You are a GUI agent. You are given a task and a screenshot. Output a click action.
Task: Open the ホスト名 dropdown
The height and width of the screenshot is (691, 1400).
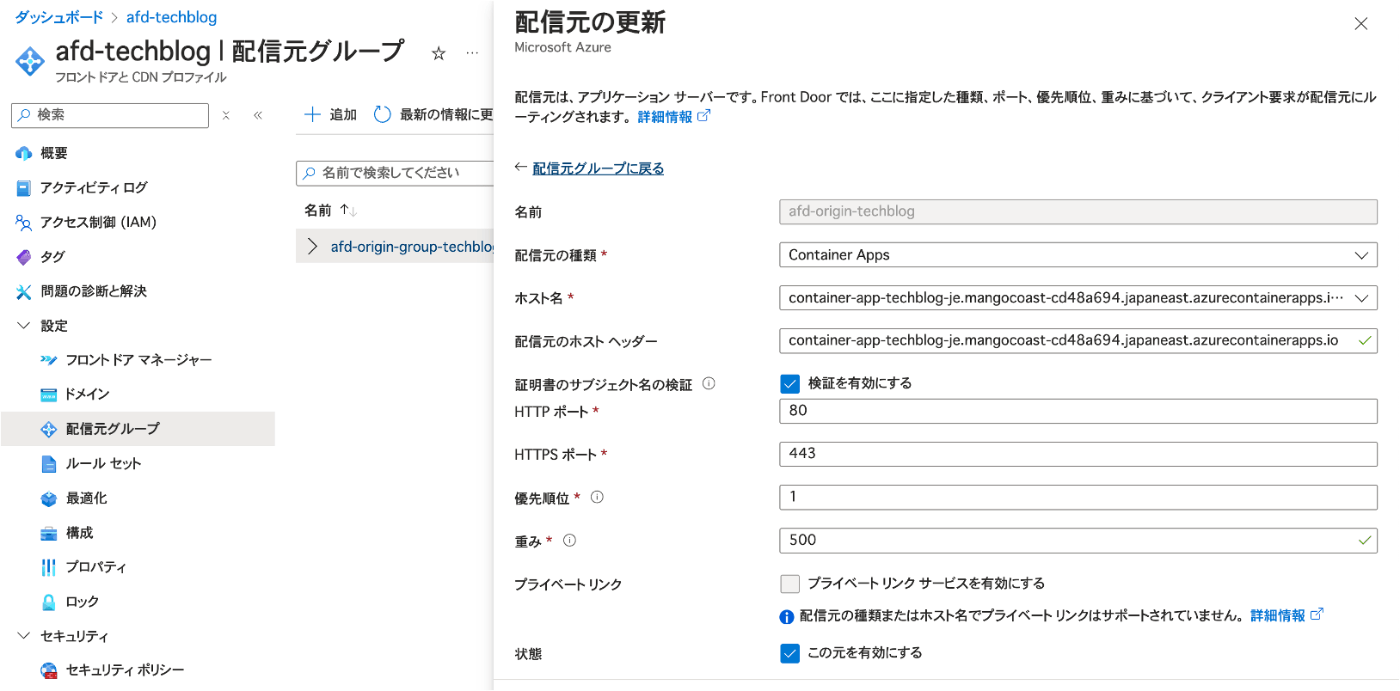click(x=1078, y=298)
